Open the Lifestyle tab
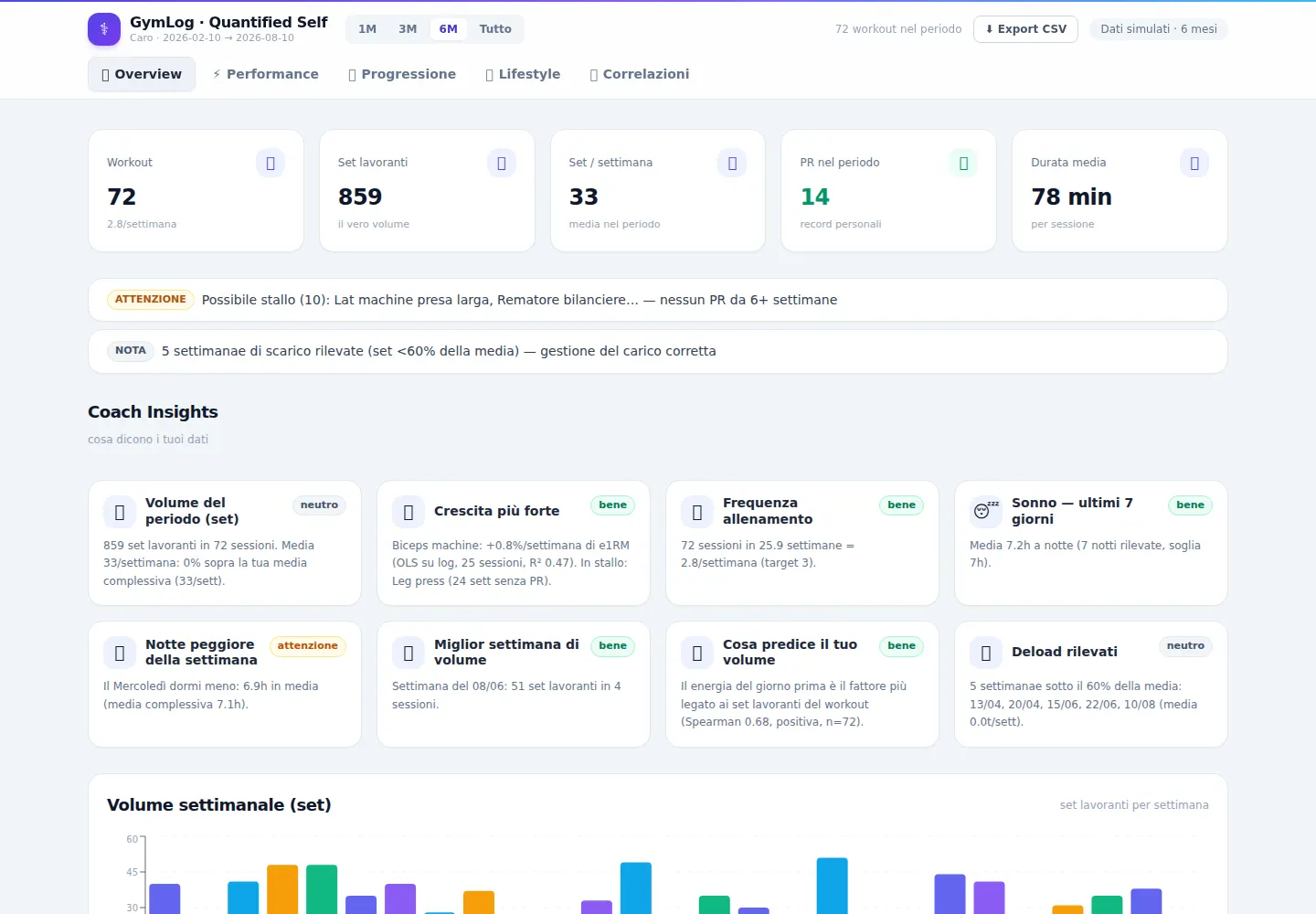 [x=523, y=74]
